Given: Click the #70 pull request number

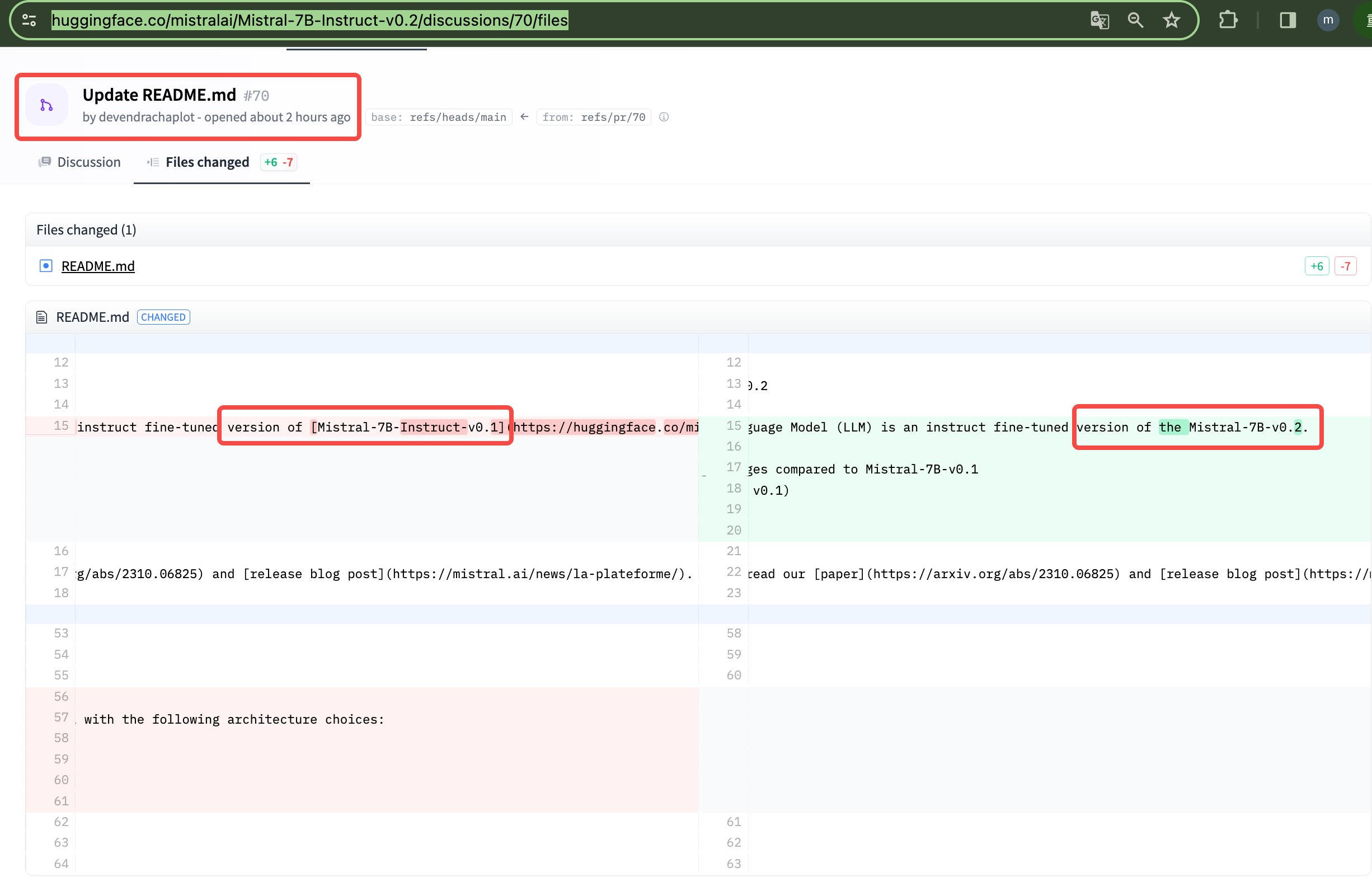Looking at the screenshot, I should coord(256,96).
